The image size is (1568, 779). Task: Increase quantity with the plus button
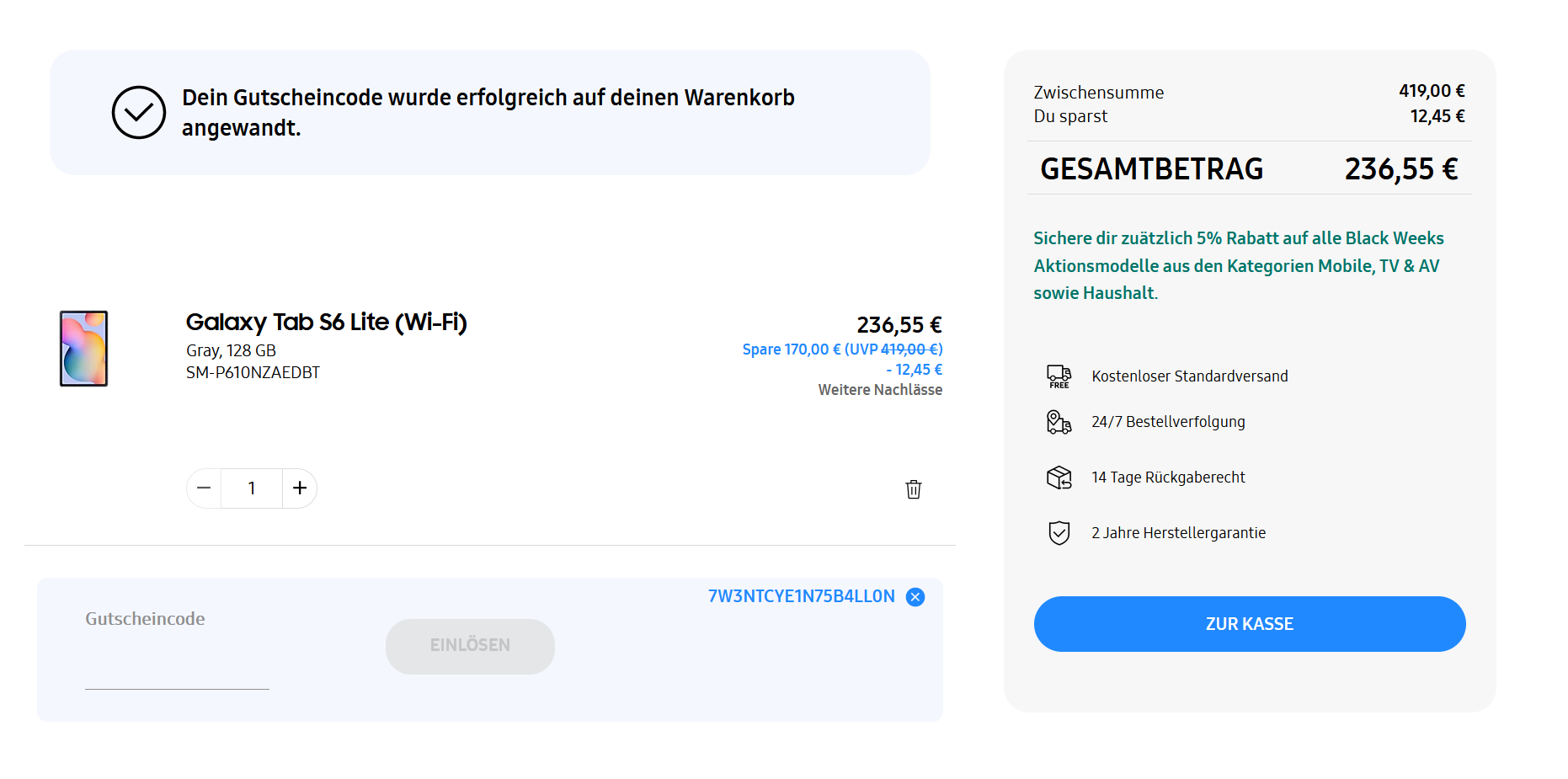tap(300, 488)
